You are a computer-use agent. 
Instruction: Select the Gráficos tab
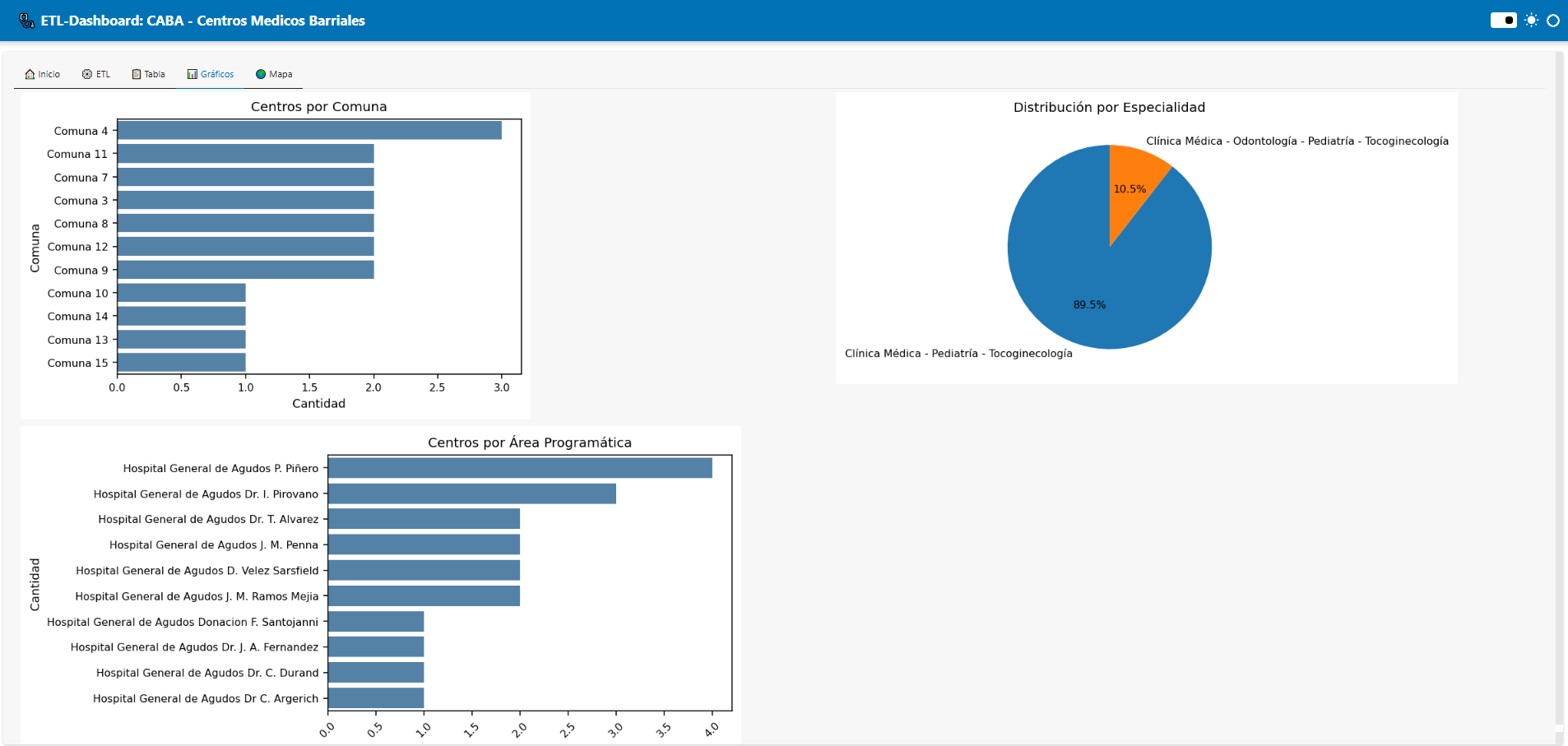211,74
